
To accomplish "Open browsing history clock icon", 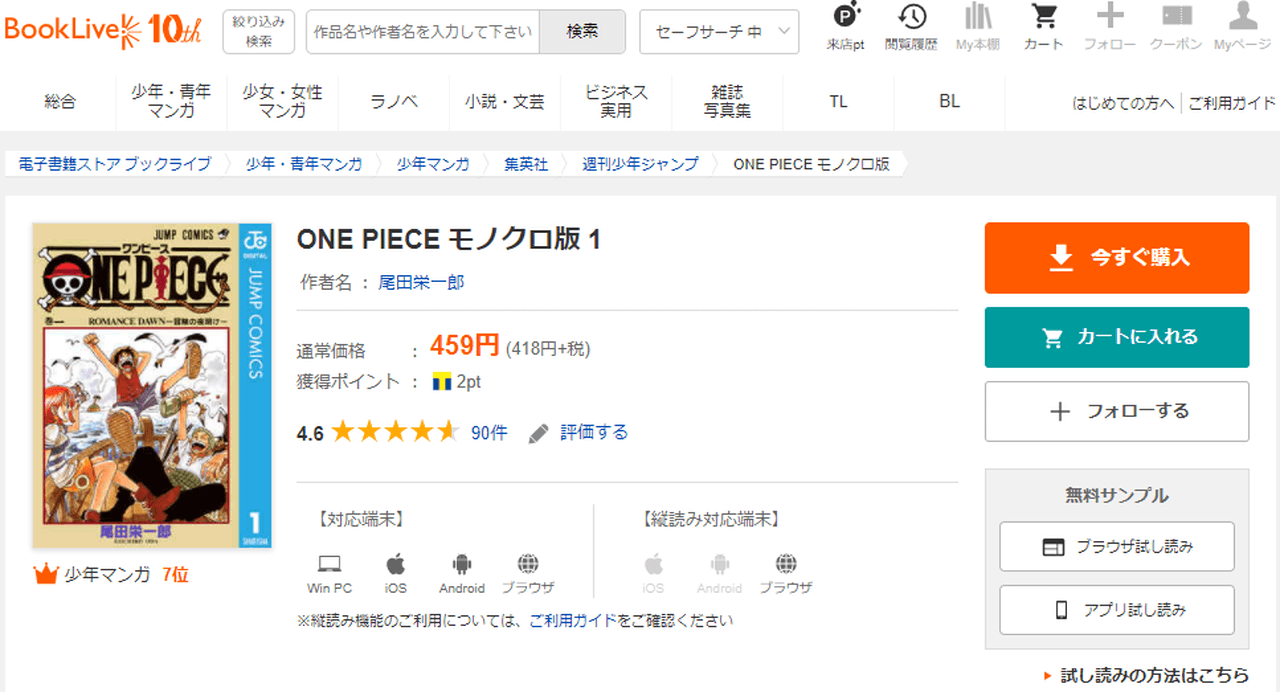I will (x=911, y=17).
